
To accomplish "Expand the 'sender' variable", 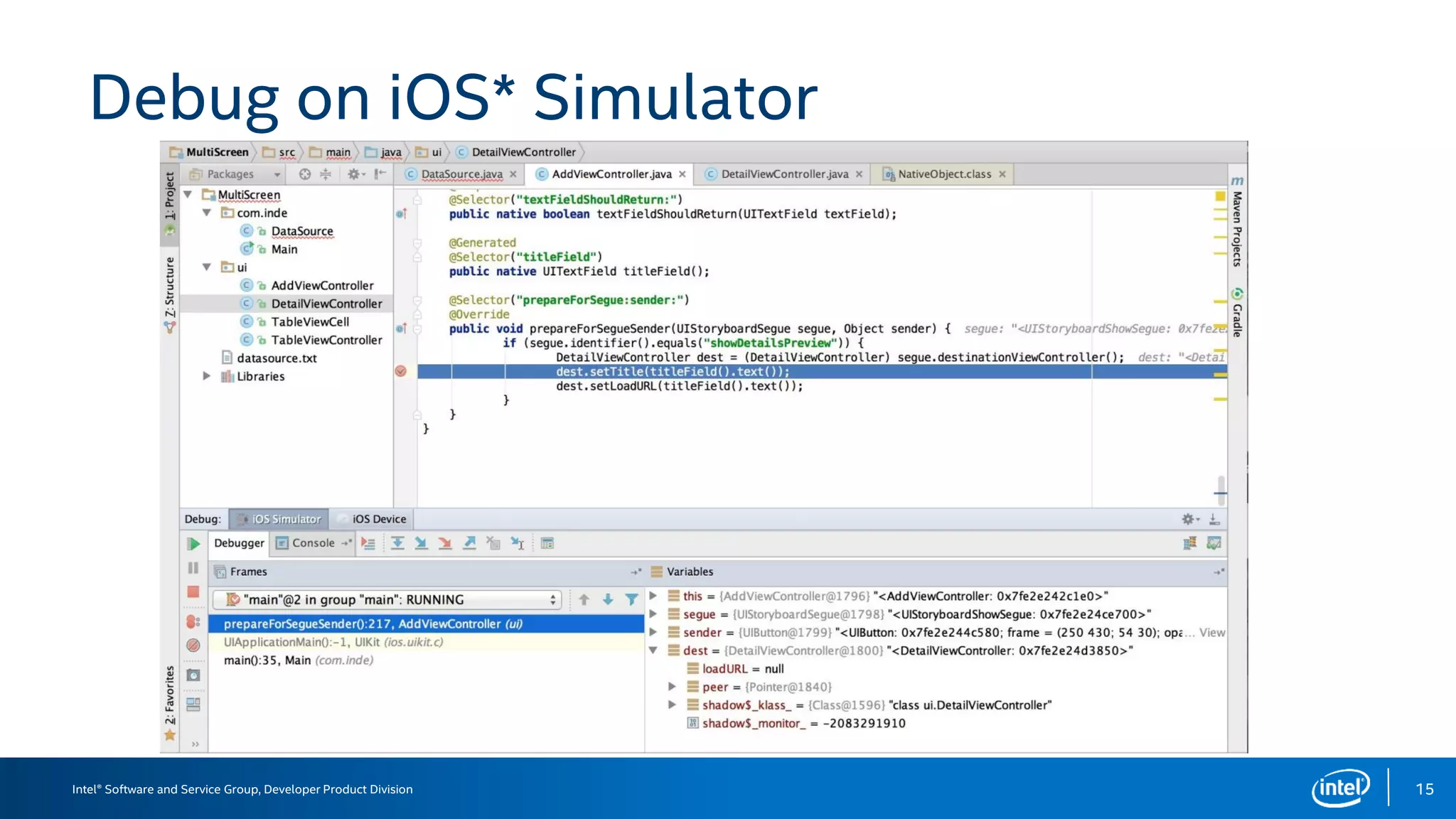I will coord(653,632).
